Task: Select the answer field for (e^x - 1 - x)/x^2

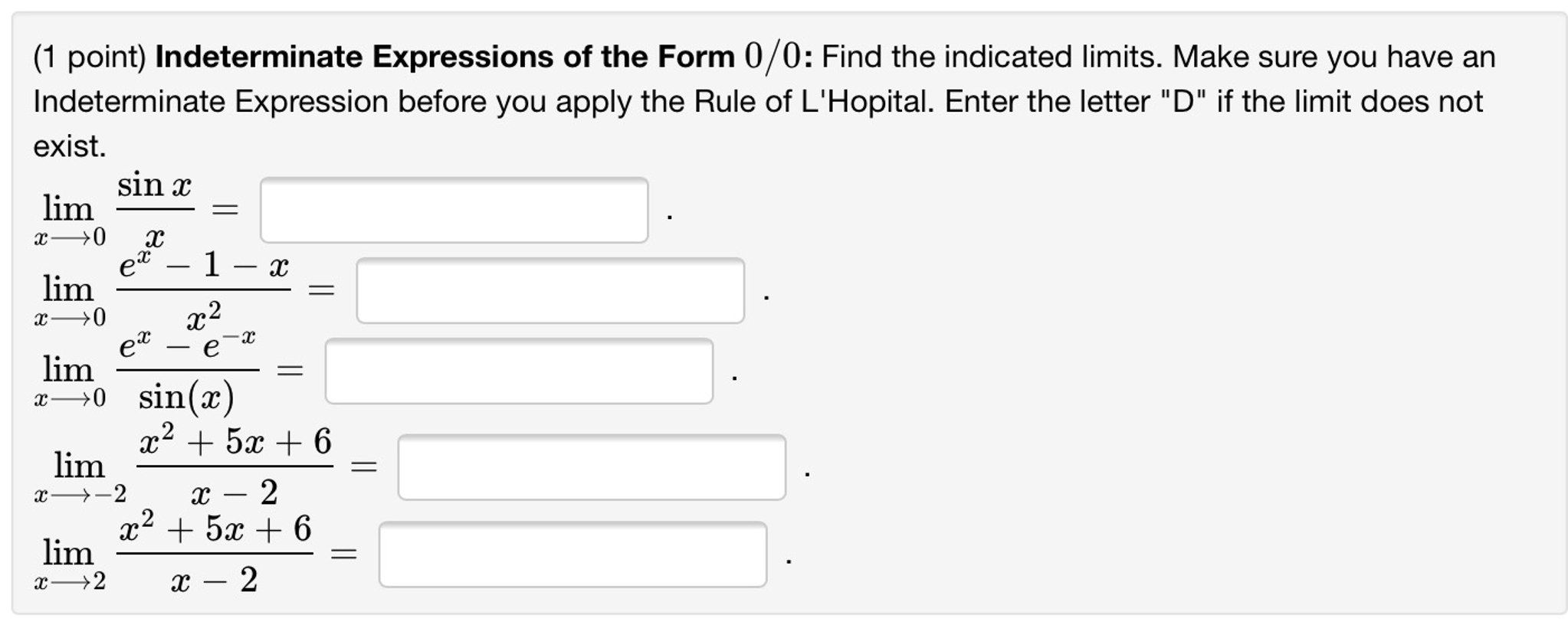Action: [x=550, y=289]
